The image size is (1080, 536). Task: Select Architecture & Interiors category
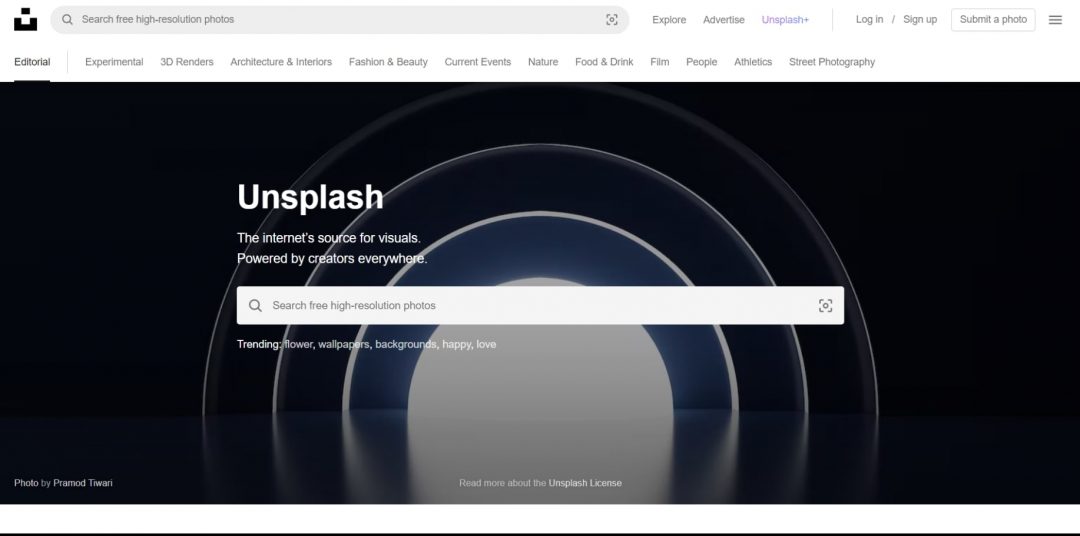pyautogui.click(x=281, y=62)
